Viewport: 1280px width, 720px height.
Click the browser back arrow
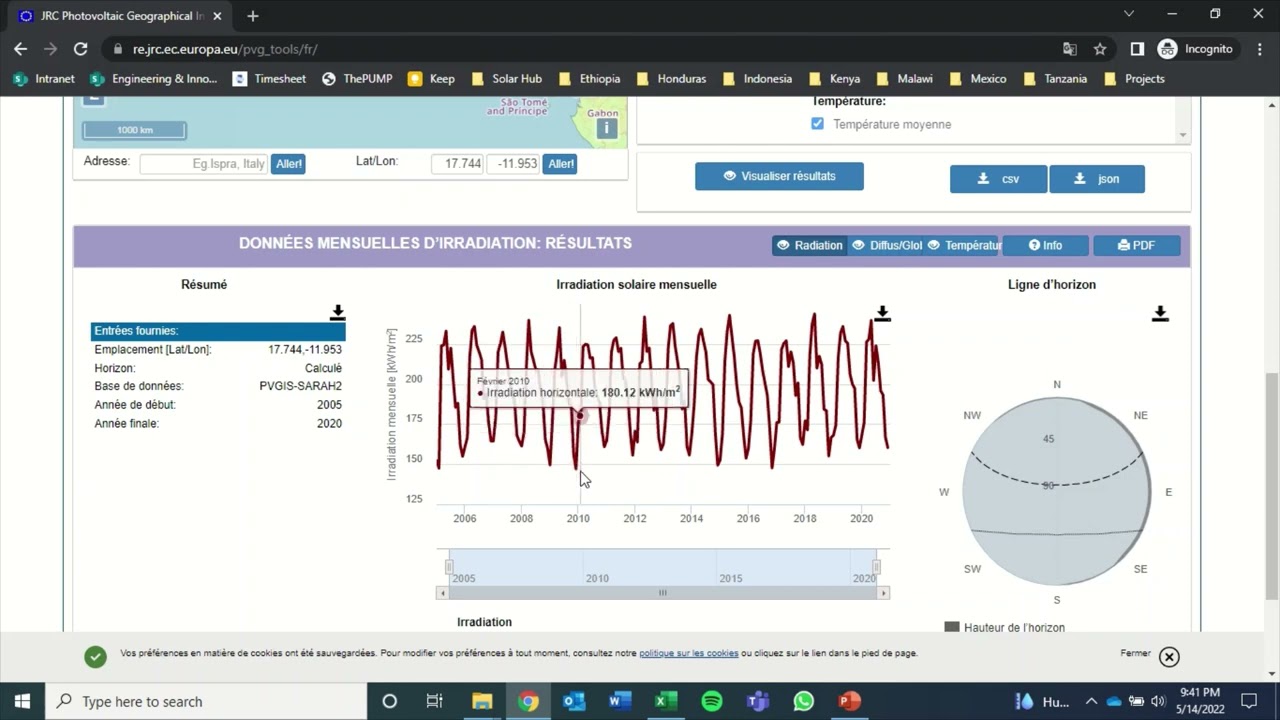[x=21, y=49]
